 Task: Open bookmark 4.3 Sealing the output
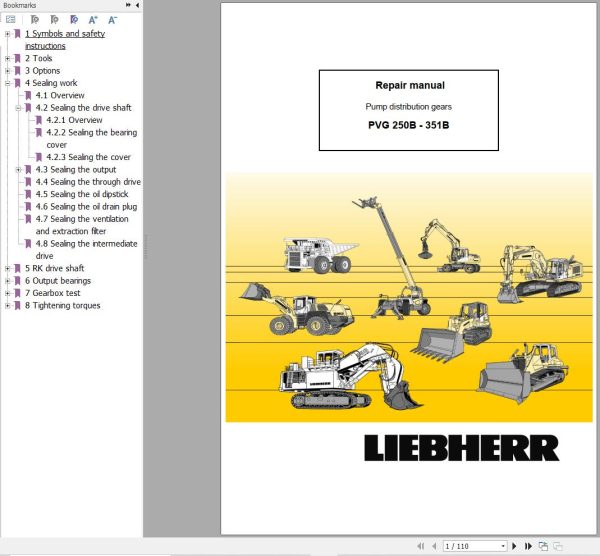coord(76,170)
